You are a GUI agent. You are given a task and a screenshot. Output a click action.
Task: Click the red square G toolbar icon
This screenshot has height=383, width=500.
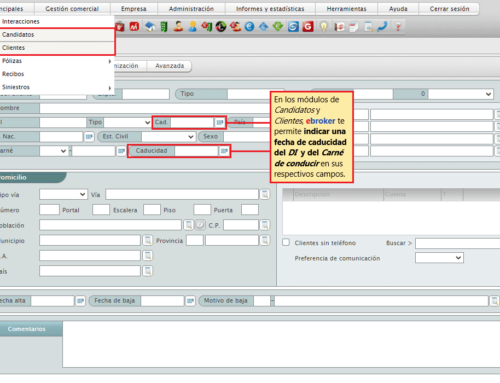pyautogui.click(x=308, y=27)
